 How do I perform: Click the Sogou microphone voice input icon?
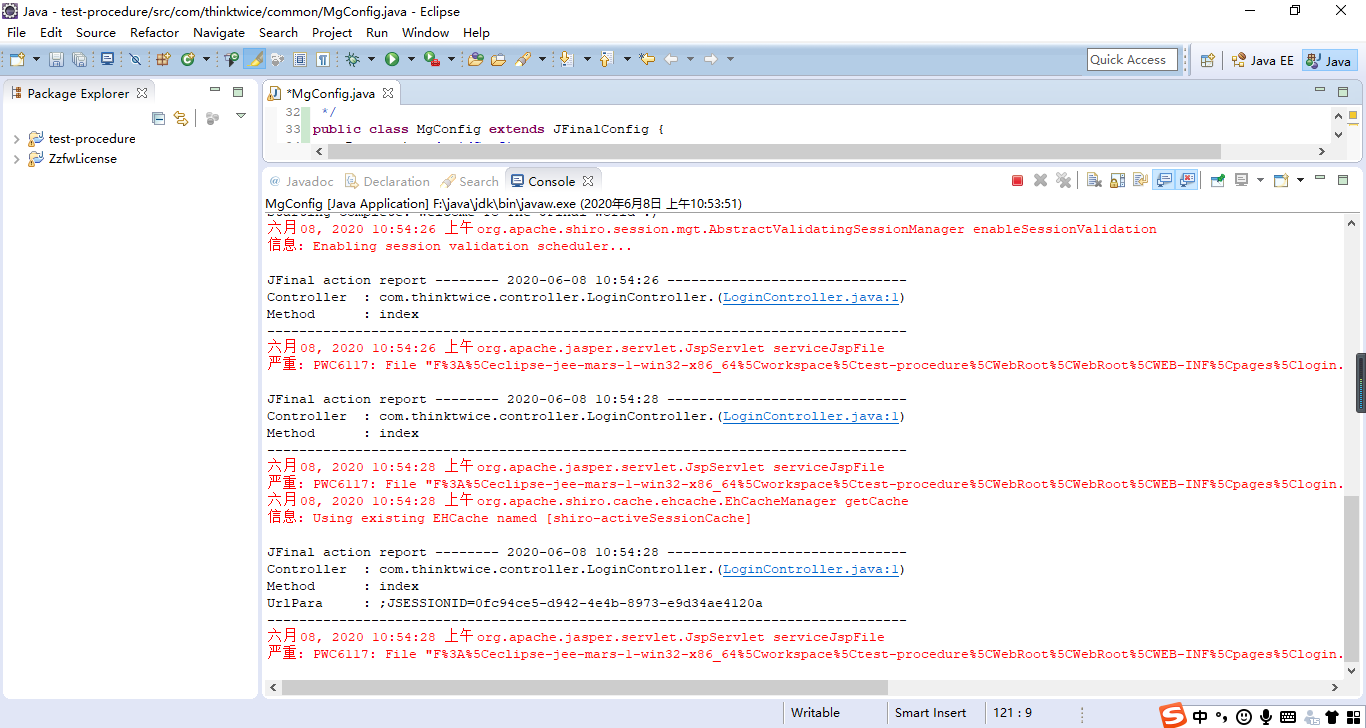pos(1266,716)
